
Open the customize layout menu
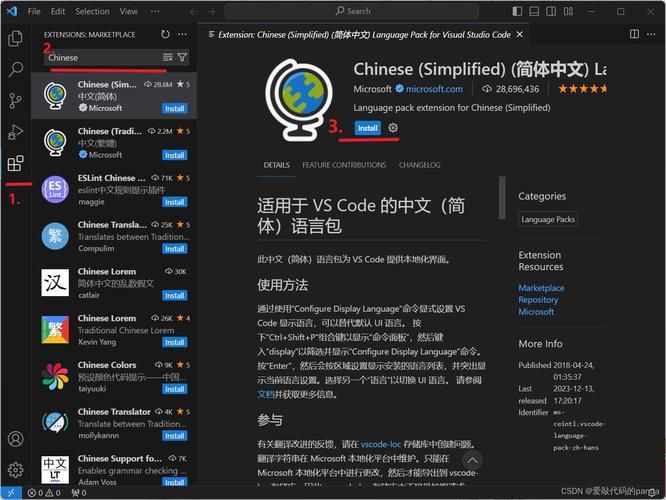(568, 11)
